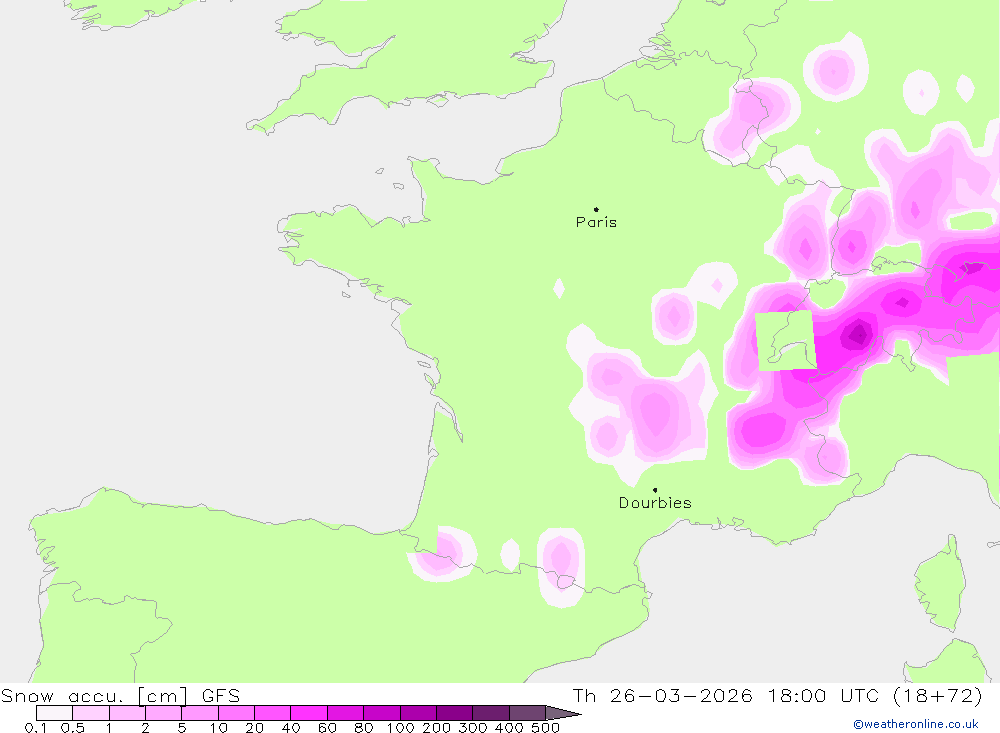
Task: Click the legend value '1'
Action: pyautogui.click(x=109, y=728)
